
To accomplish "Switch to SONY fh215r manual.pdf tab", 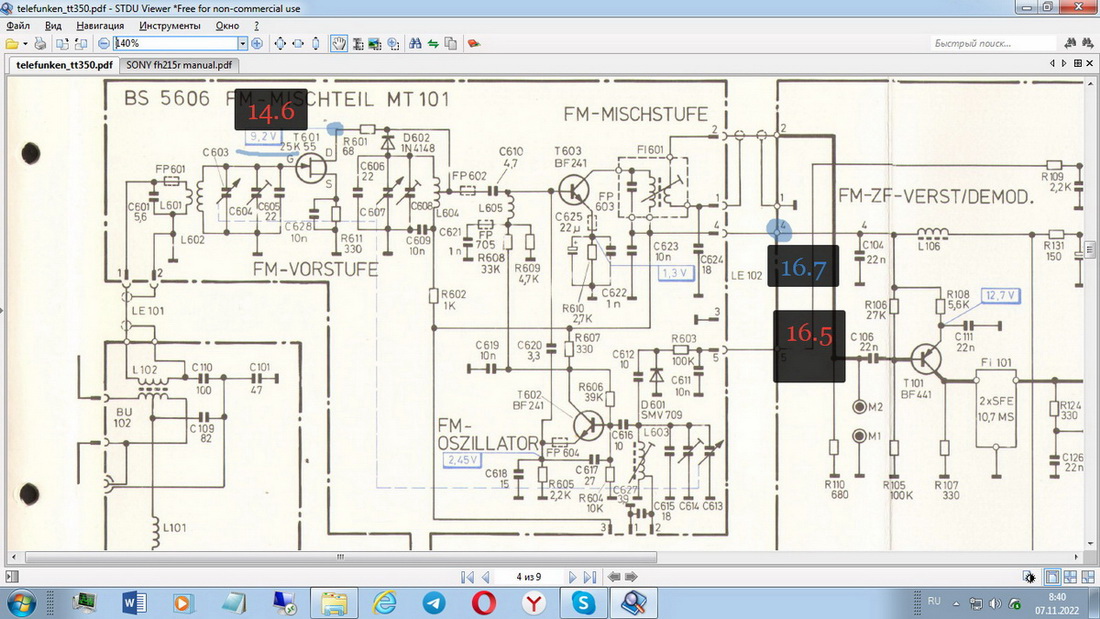I will pyautogui.click(x=178, y=65).
